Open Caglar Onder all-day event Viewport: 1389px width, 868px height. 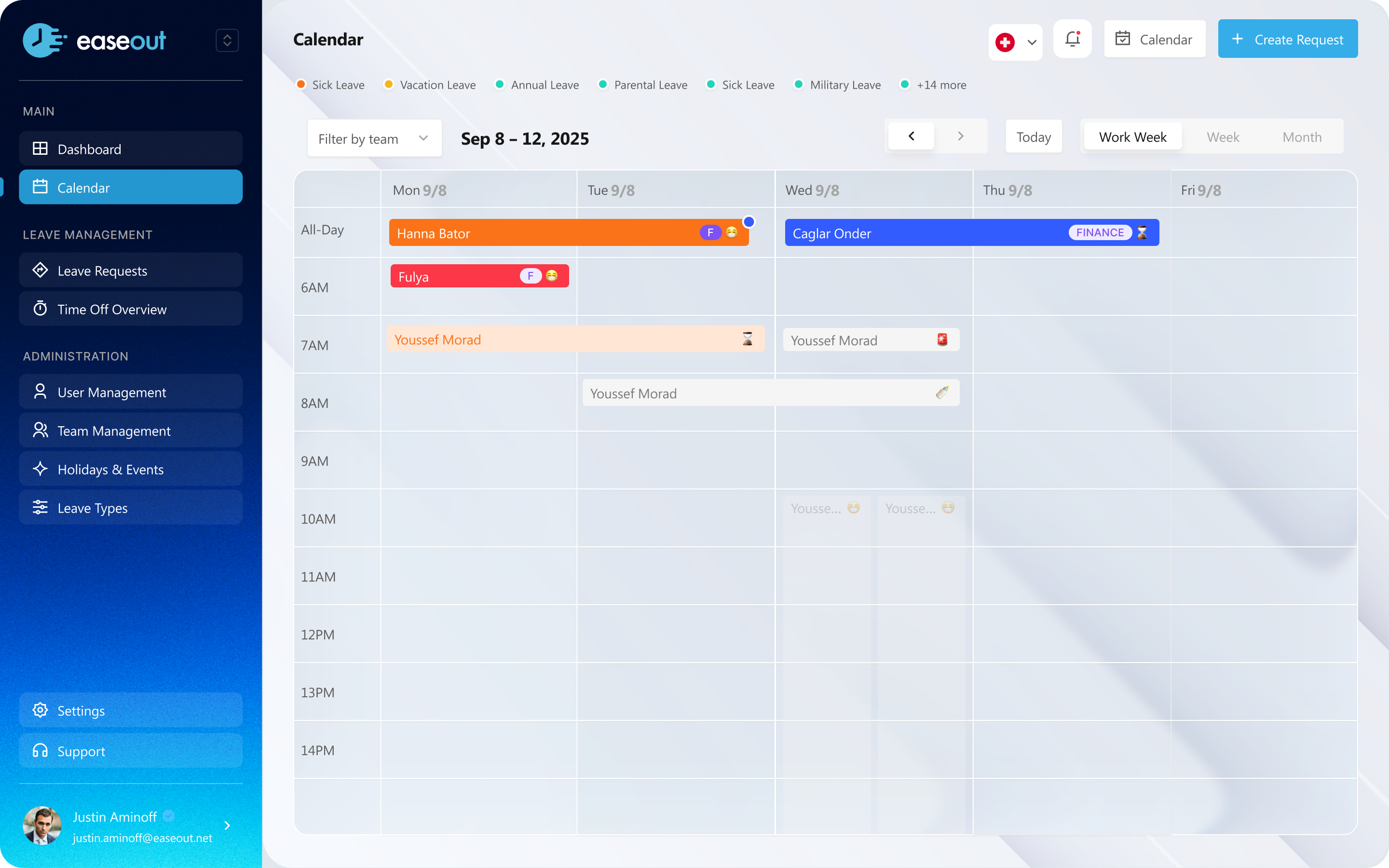972,232
